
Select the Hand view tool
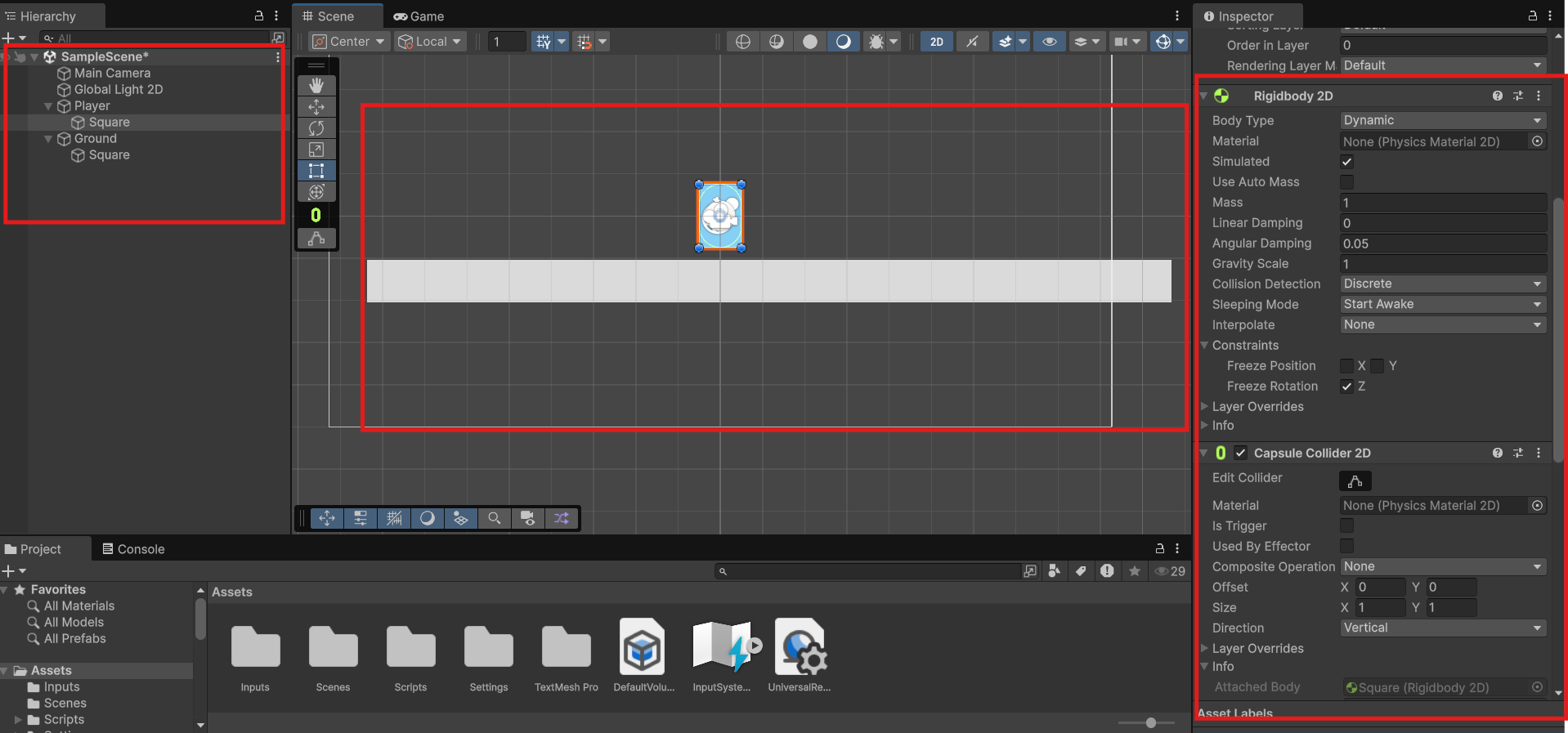point(316,86)
